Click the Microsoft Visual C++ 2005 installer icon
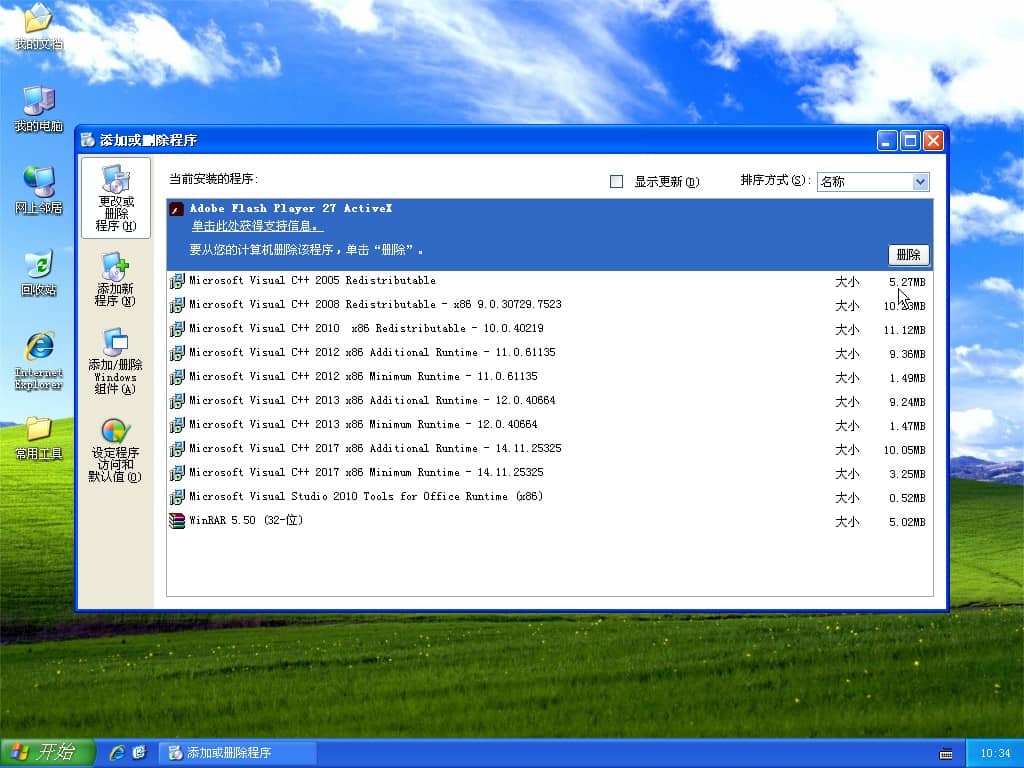1024x768 pixels. pos(178,281)
